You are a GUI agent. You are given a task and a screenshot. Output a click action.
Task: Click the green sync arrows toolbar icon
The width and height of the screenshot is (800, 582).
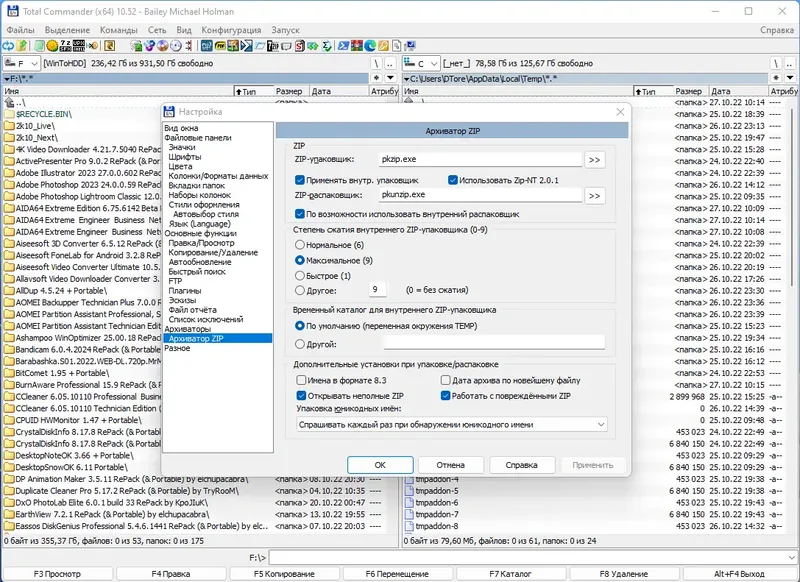313,46
